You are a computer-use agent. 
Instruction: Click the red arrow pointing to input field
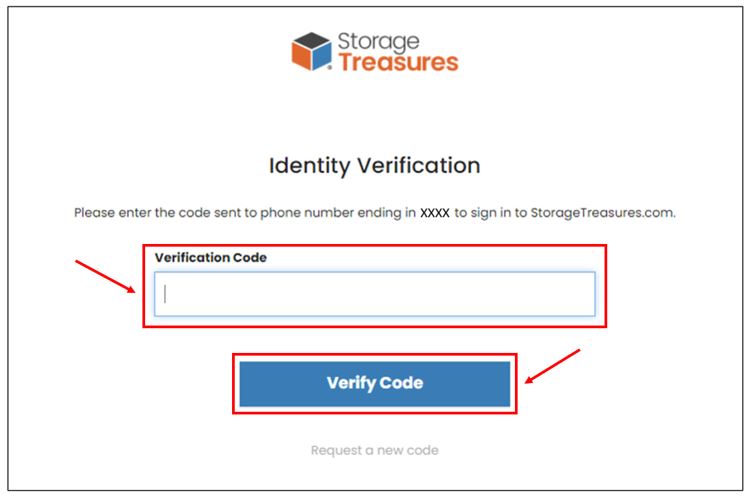coord(105,276)
